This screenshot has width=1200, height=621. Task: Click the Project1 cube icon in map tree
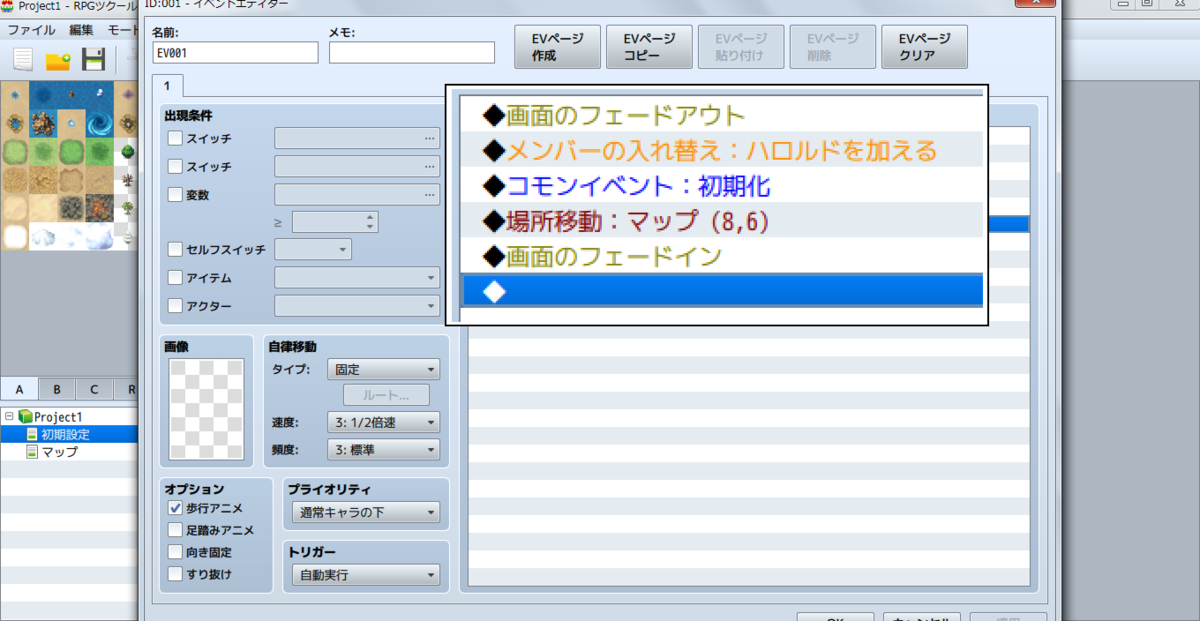click(25, 417)
